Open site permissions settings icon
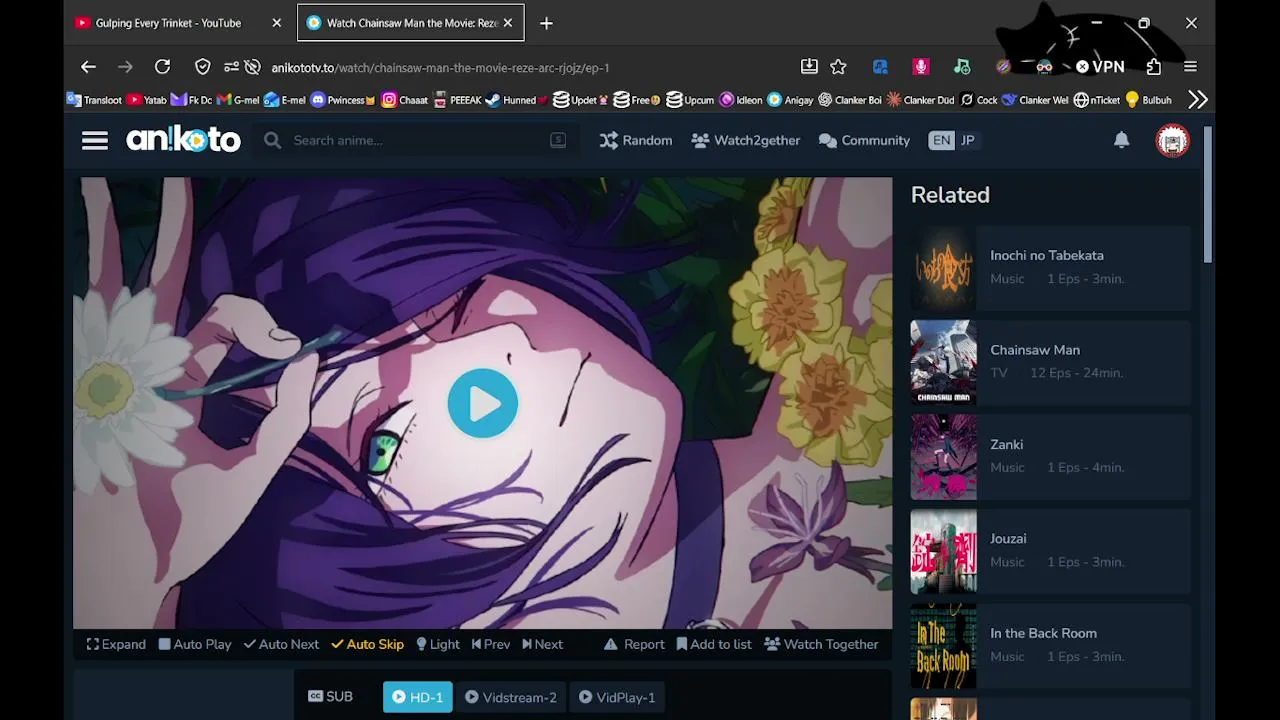1280x720 pixels. [x=231, y=67]
